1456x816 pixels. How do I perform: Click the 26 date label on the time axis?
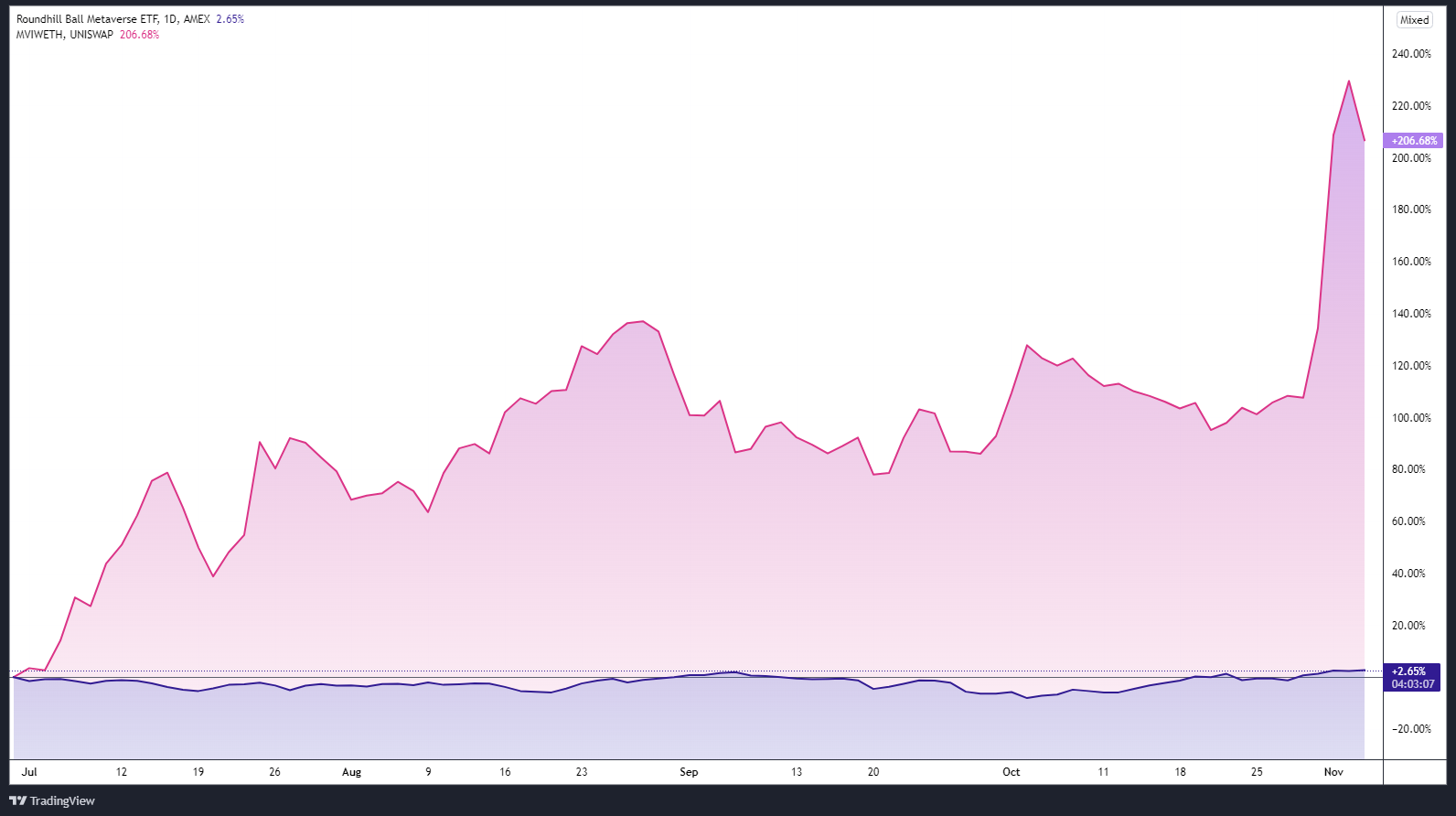coord(274,772)
